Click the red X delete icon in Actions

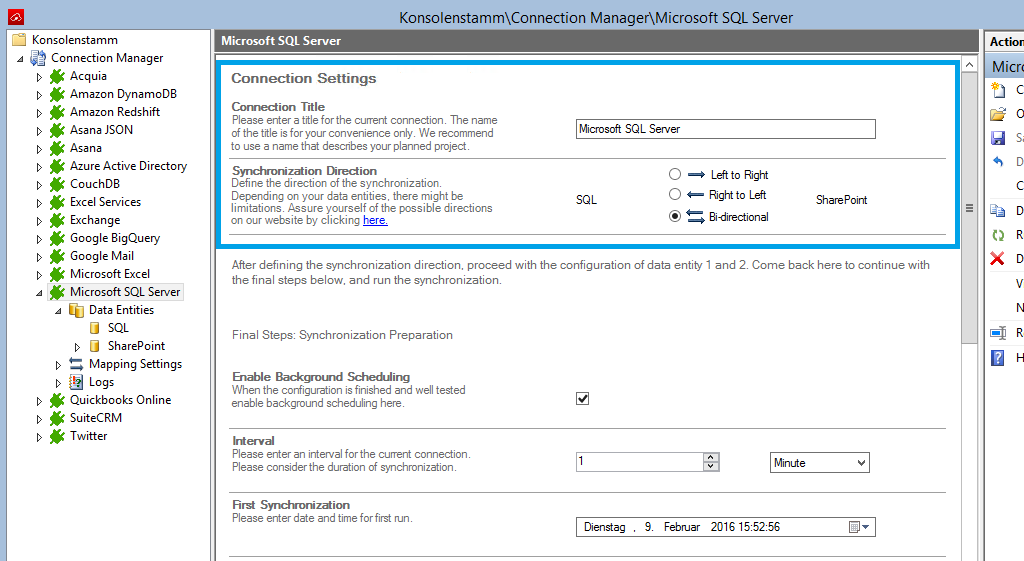click(x=997, y=259)
